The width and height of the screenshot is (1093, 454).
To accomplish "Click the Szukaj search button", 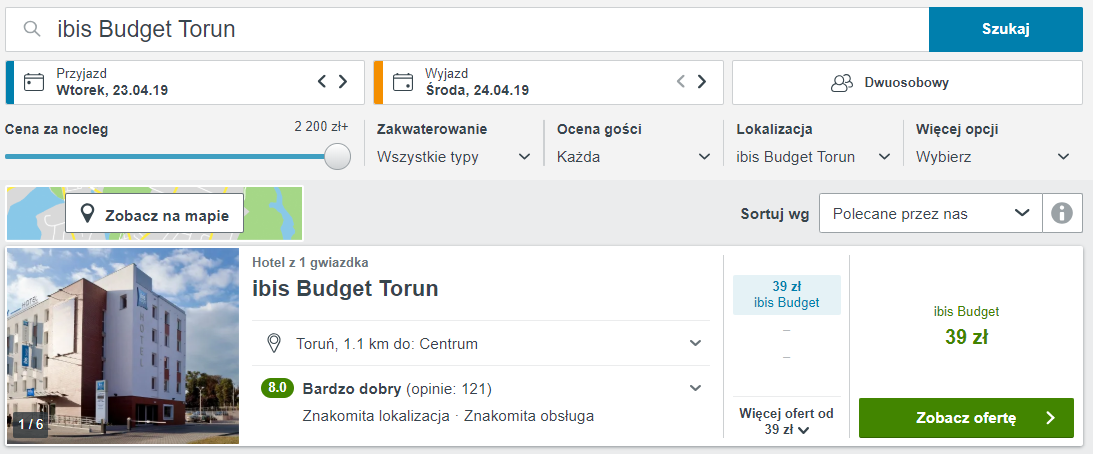I will (1005, 29).
